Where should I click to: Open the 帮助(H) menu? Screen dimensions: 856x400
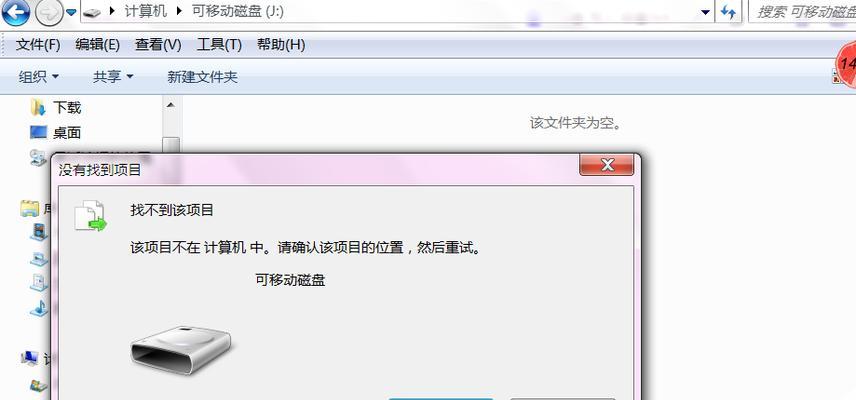281,45
